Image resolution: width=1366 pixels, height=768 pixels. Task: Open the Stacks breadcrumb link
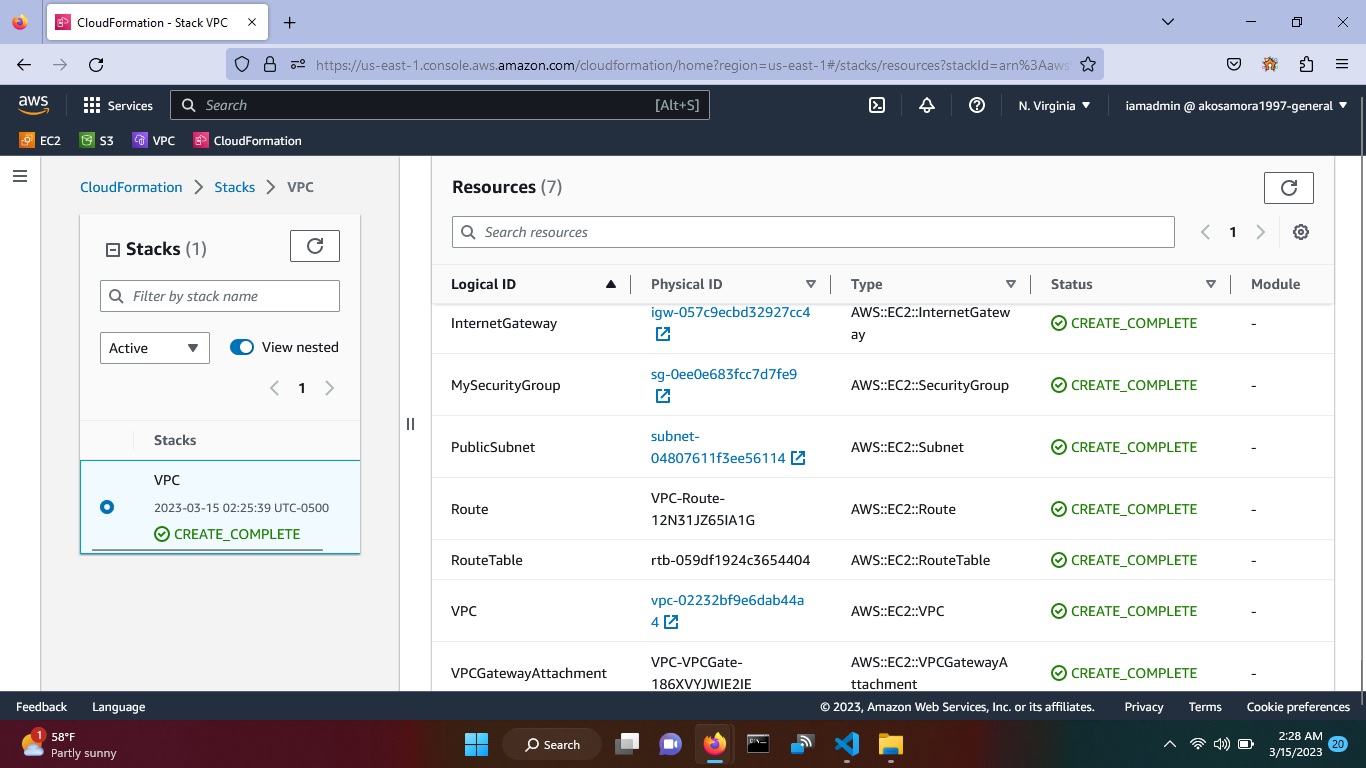[x=234, y=187]
